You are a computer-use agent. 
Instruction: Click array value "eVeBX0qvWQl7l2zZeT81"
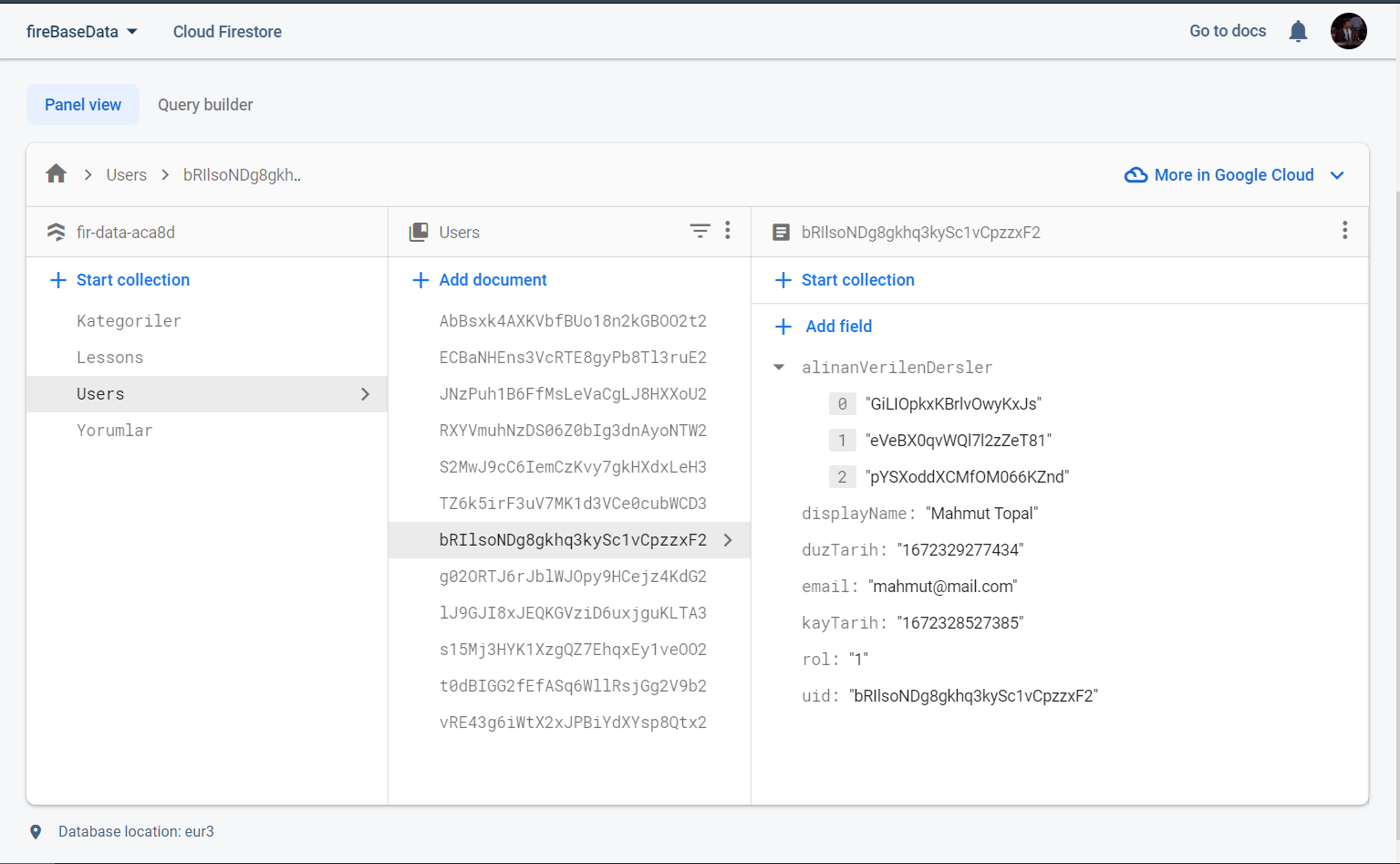[x=959, y=441]
